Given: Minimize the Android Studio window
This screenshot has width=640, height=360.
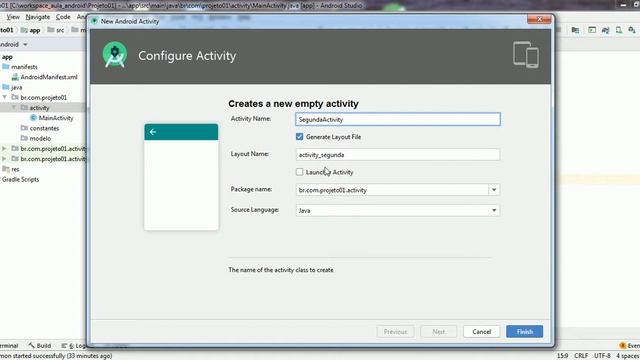Looking at the screenshot, I should (x=623, y=5).
